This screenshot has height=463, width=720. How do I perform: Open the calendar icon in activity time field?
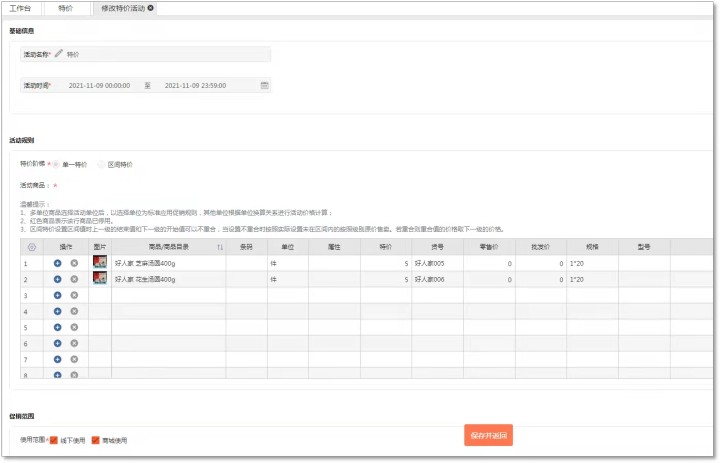tap(264, 86)
